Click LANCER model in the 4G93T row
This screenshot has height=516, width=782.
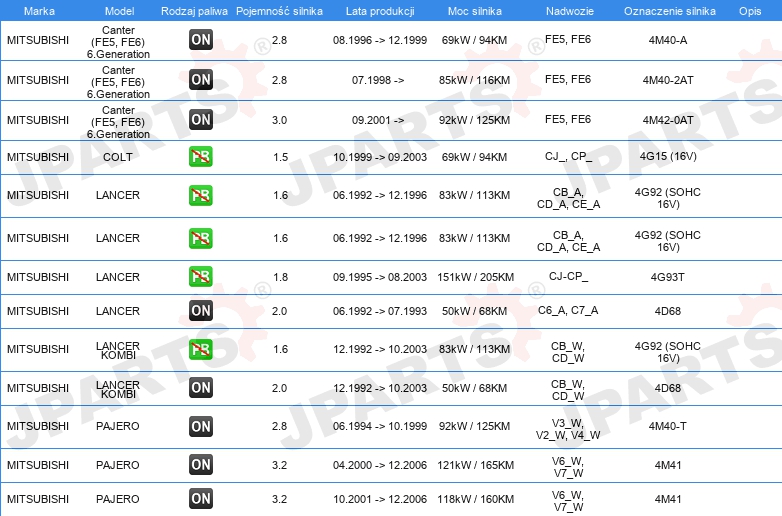pyautogui.click(x=118, y=277)
